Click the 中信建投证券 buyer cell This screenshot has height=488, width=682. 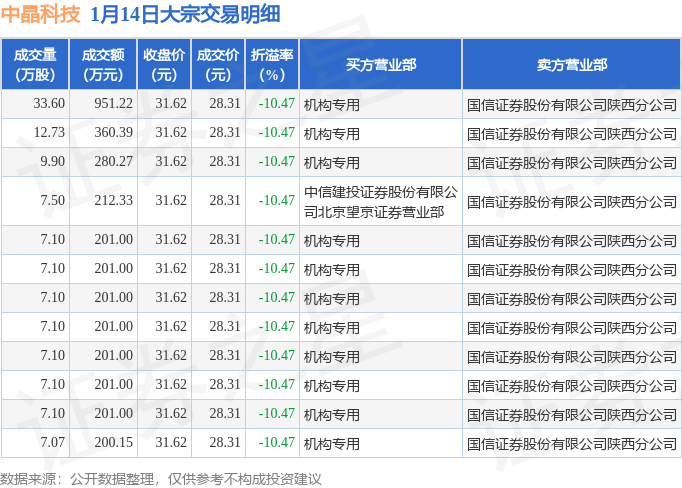[x=381, y=202]
